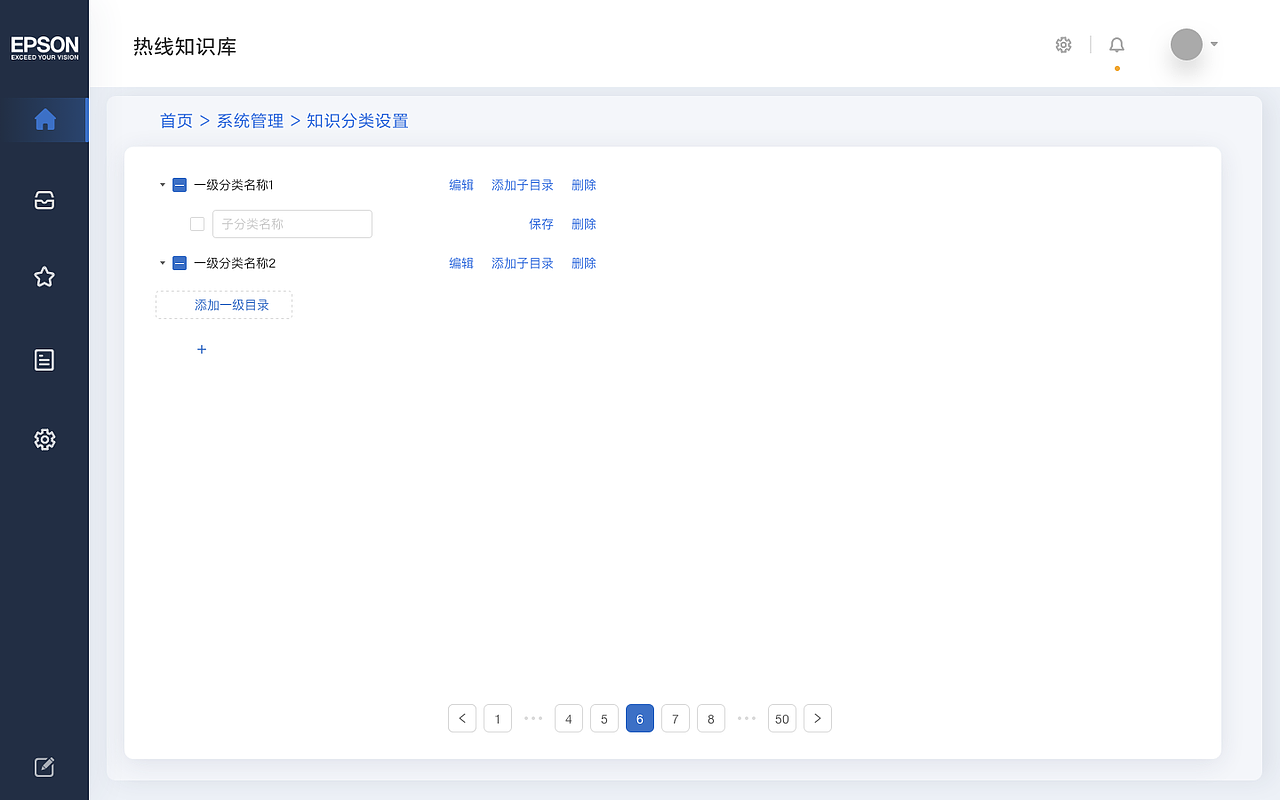Select the favorites star icon
The width and height of the screenshot is (1280, 800).
pos(44,277)
